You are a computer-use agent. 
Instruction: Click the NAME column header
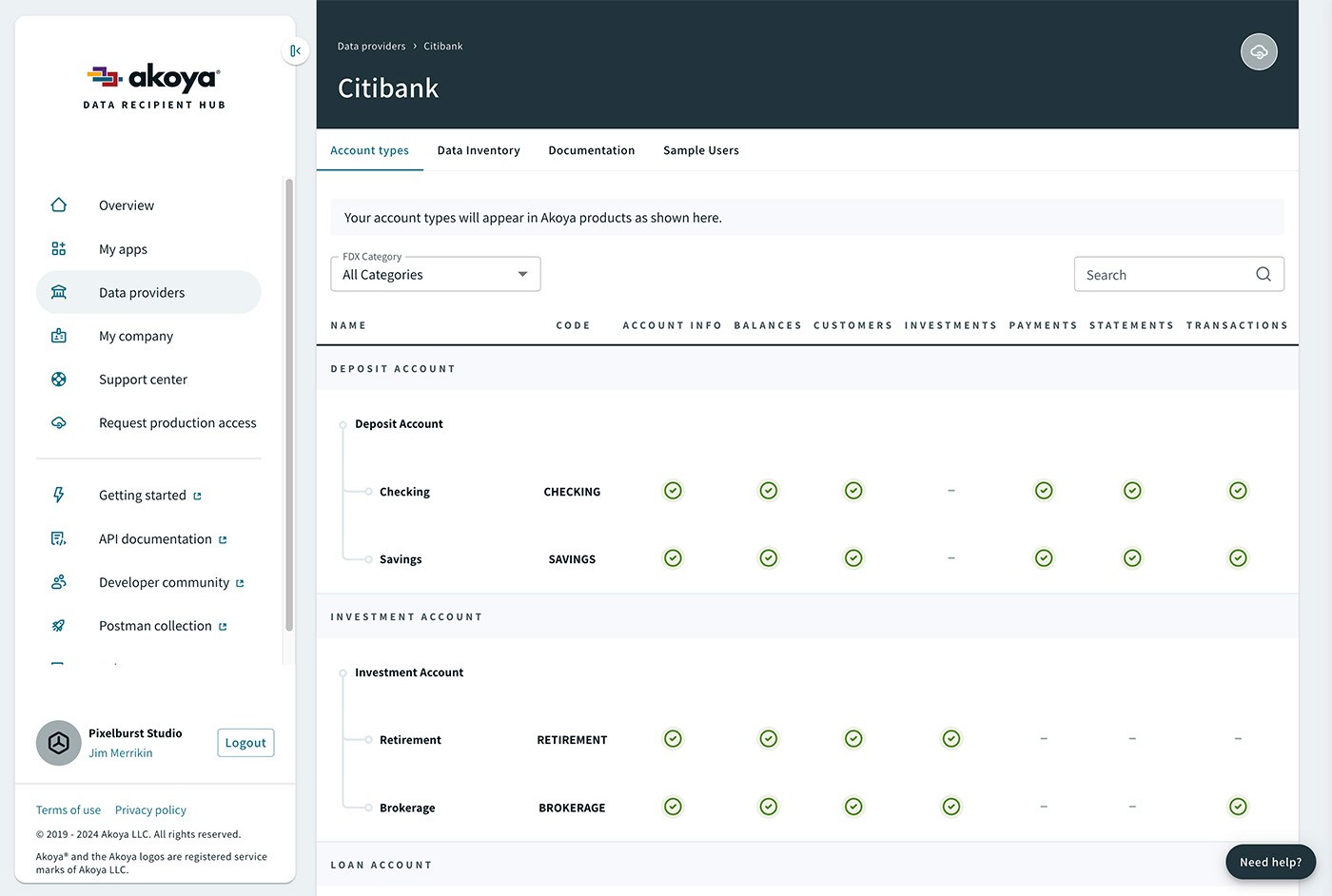348,325
